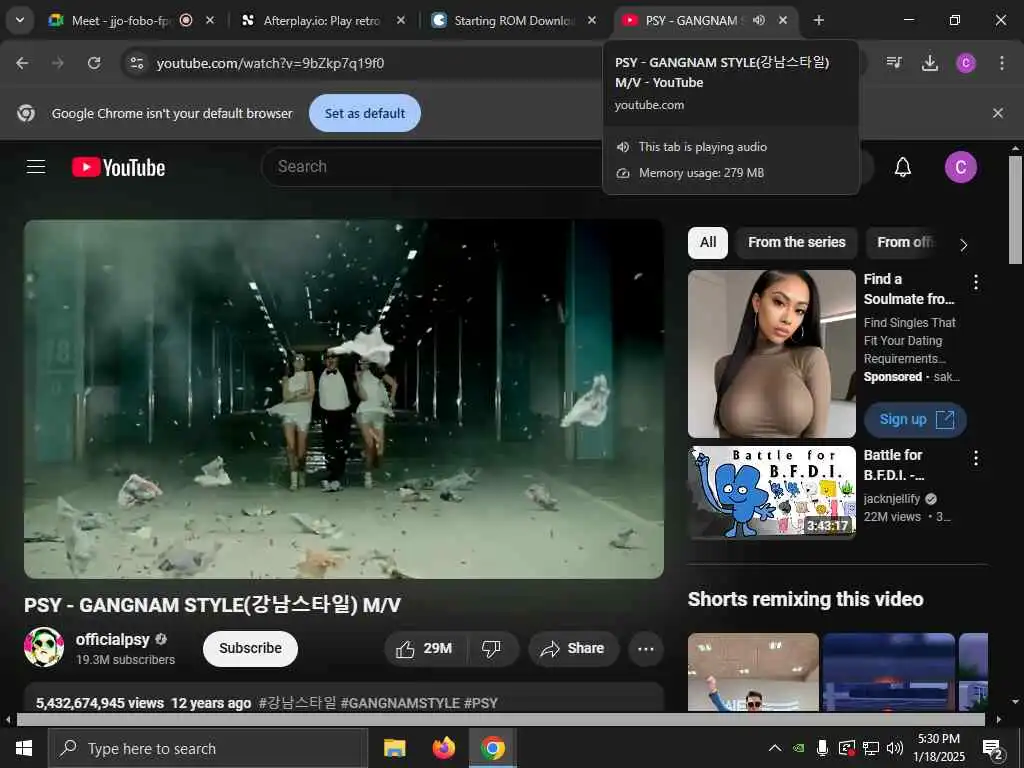View site information icon in address bar
1024x768 pixels.
click(x=136, y=63)
